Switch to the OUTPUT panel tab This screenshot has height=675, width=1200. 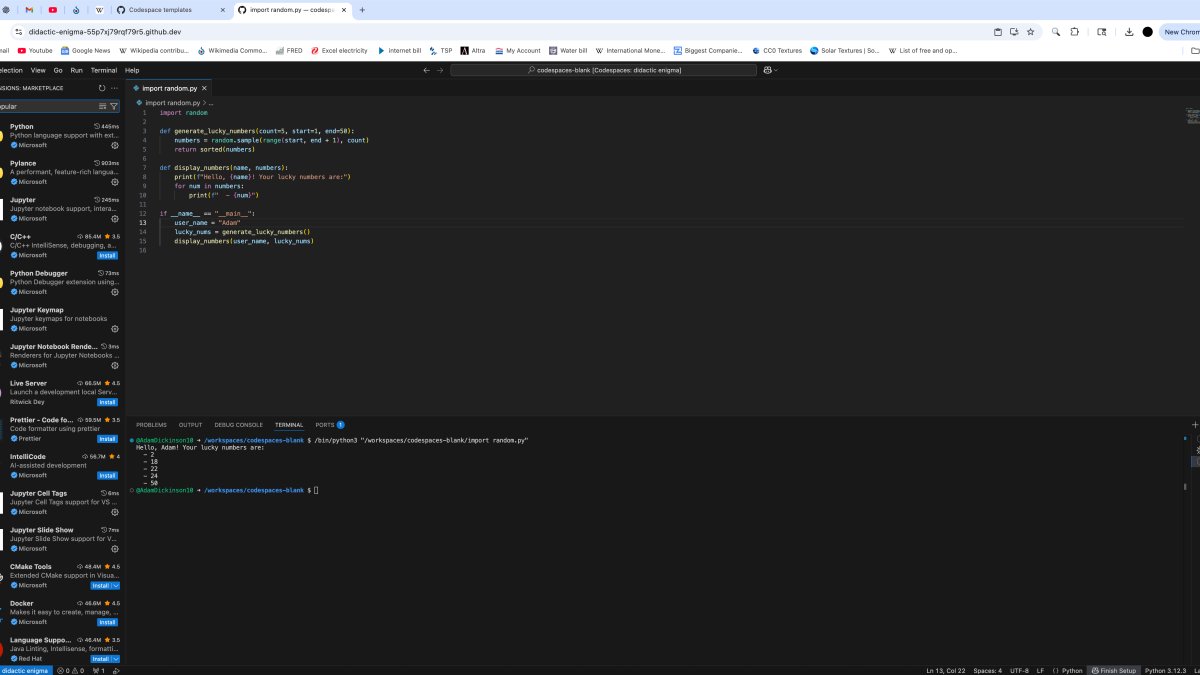coord(190,425)
